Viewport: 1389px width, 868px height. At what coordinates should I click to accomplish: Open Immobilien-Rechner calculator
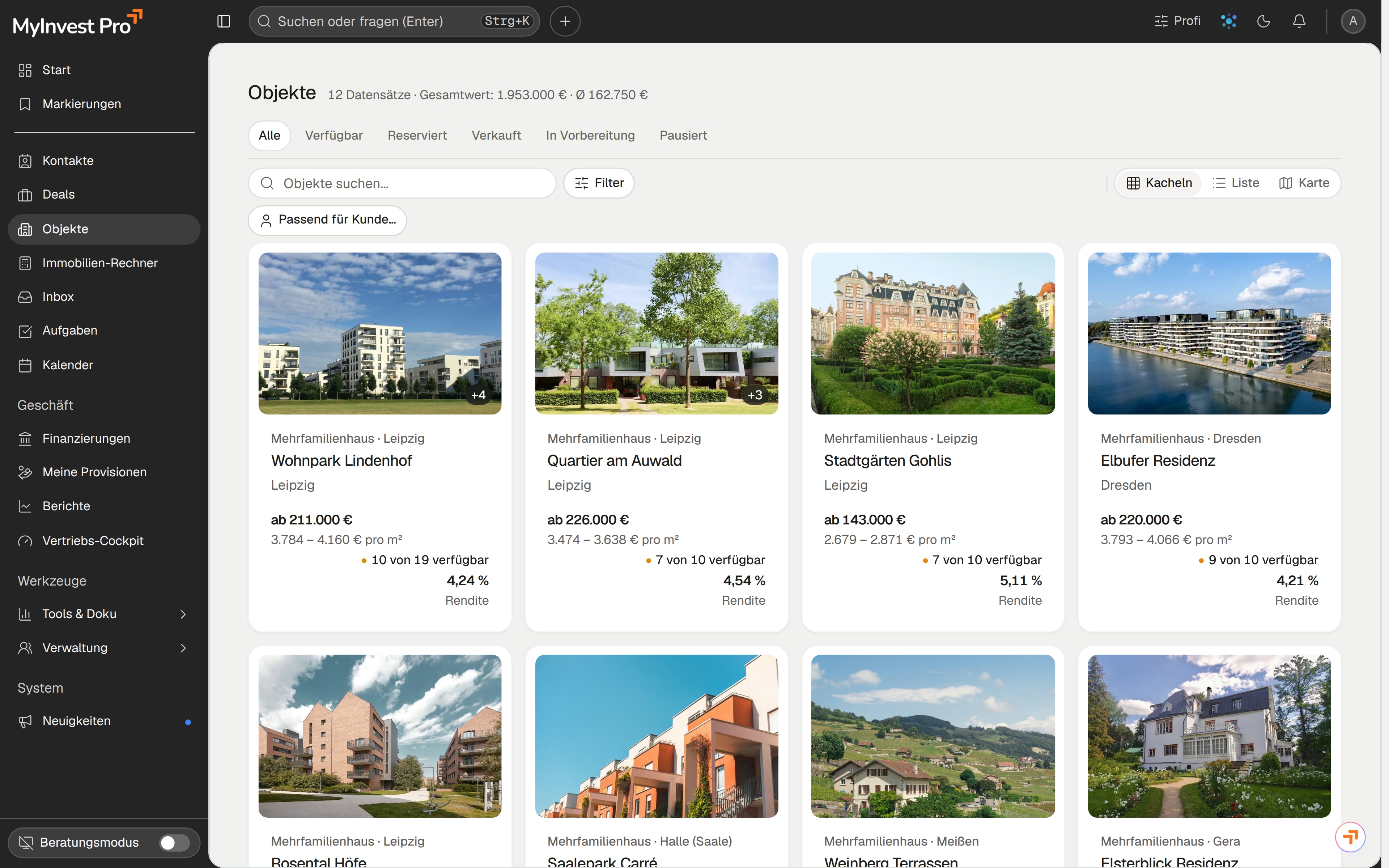point(105,263)
